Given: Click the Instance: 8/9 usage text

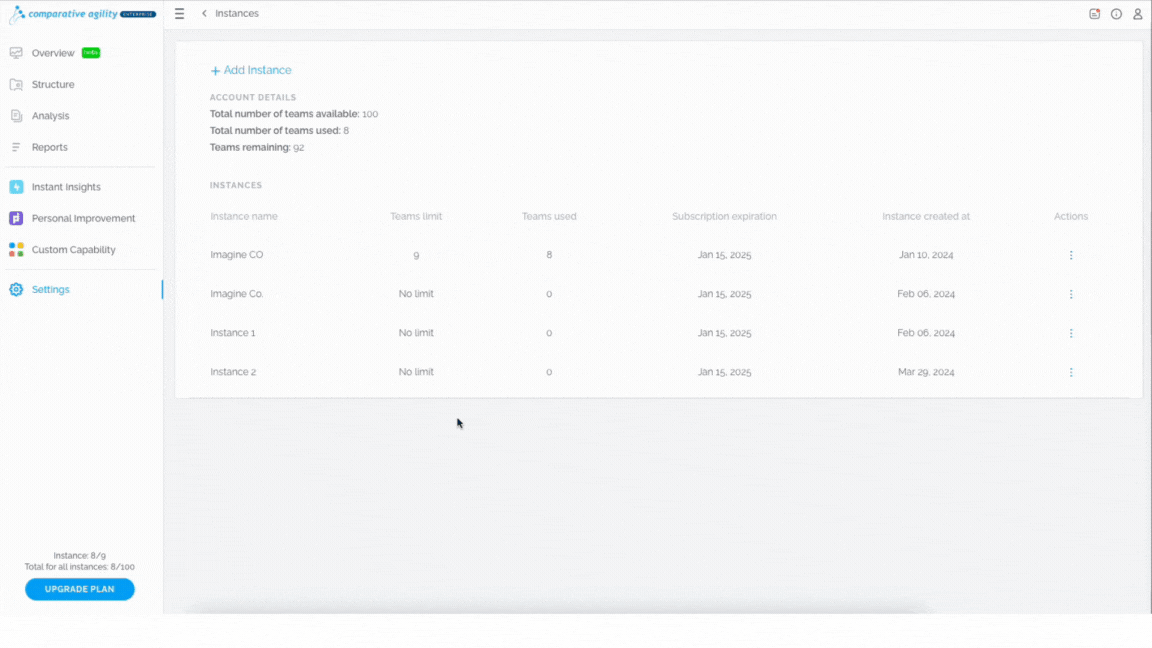Looking at the screenshot, I should coord(79,556).
